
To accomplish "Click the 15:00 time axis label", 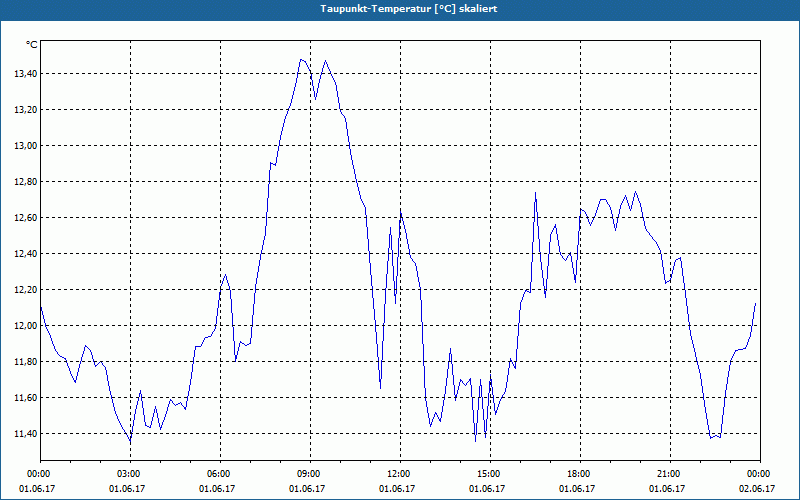I will (490, 474).
